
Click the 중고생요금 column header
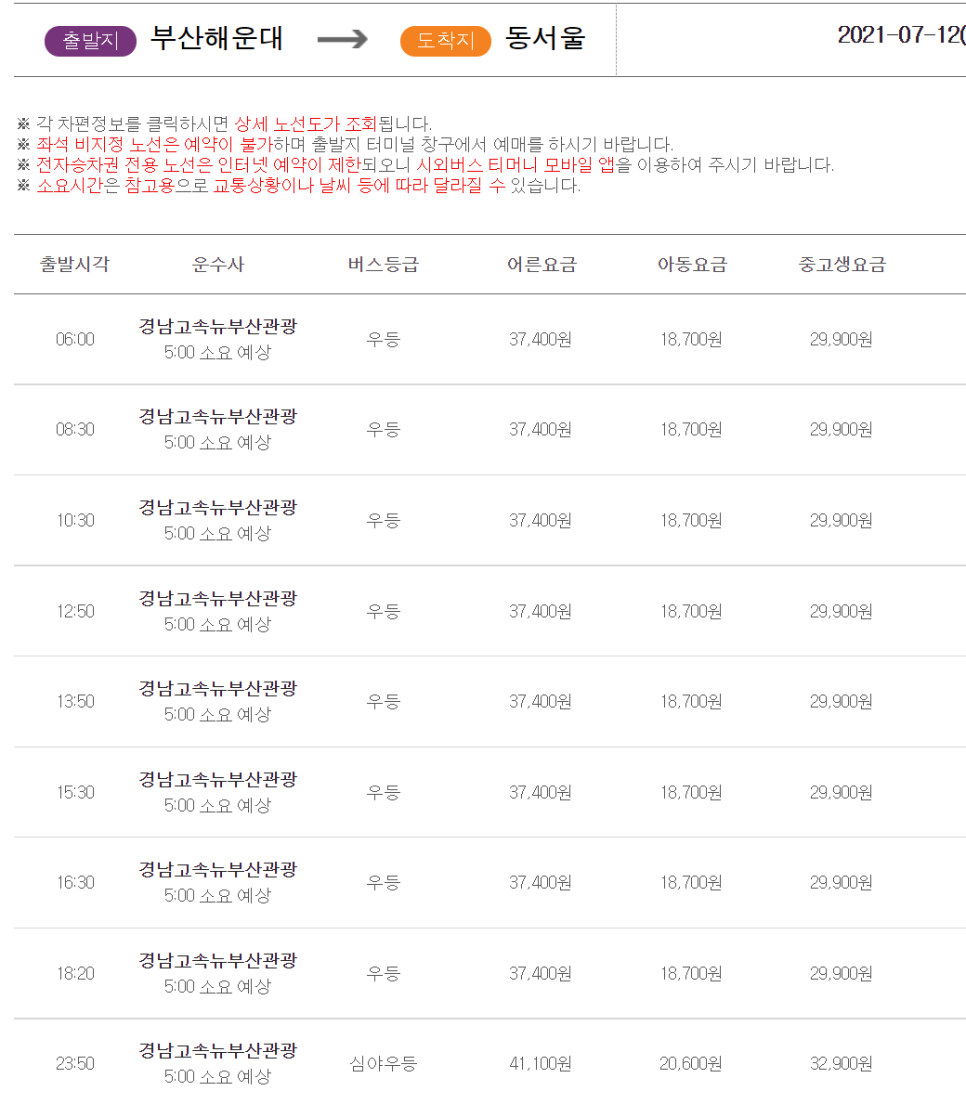[842, 265]
